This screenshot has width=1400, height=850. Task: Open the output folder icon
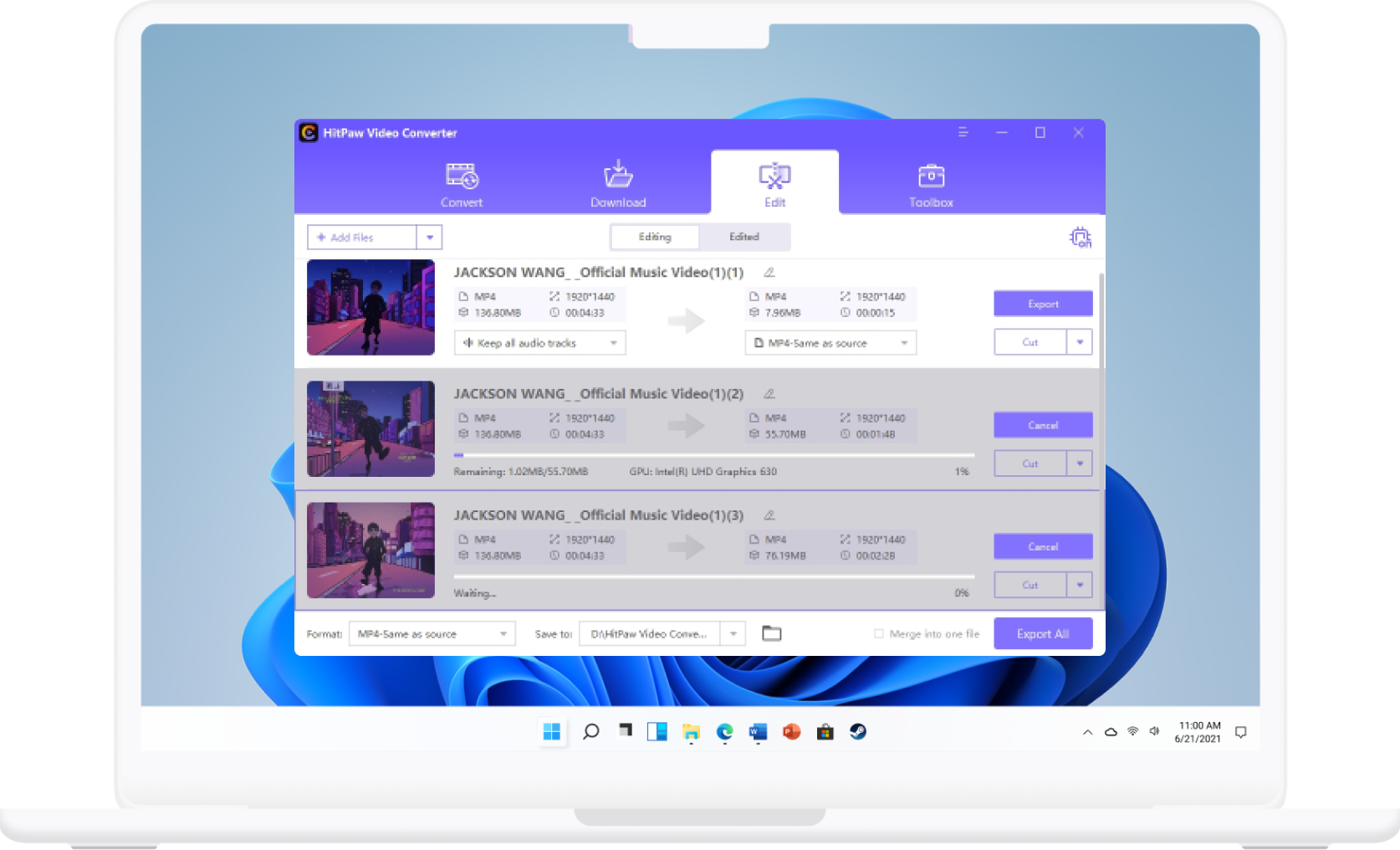click(771, 633)
